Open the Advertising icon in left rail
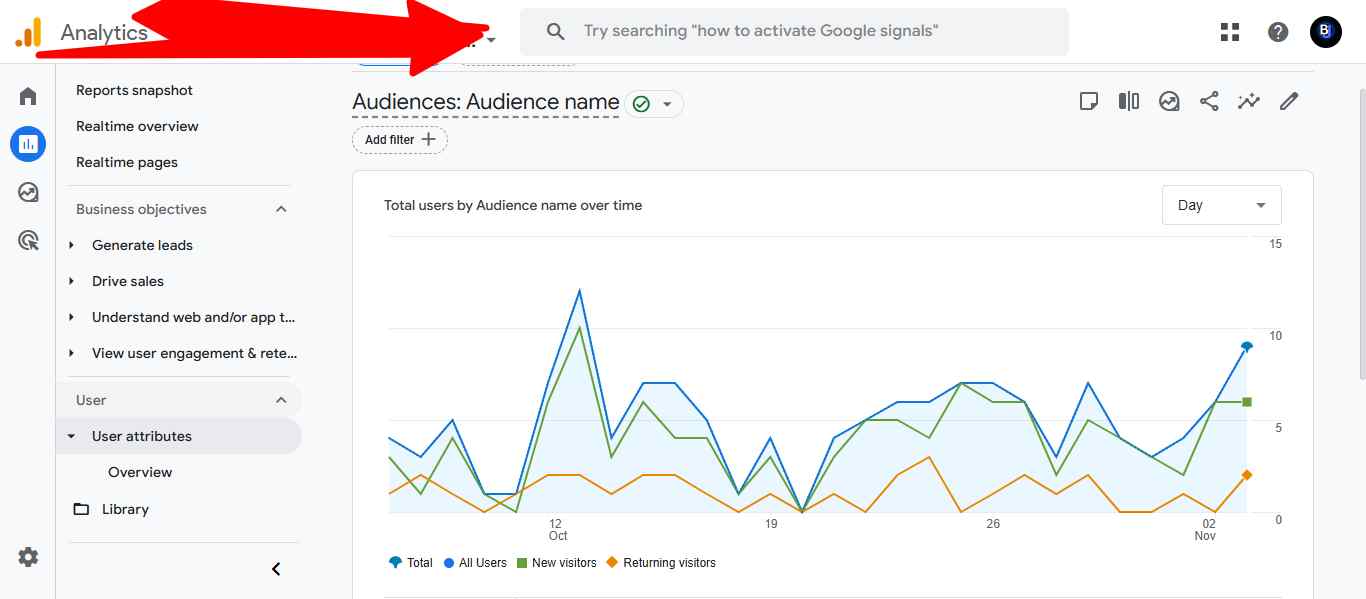1366x599 pixels. (x=28, y=240)
